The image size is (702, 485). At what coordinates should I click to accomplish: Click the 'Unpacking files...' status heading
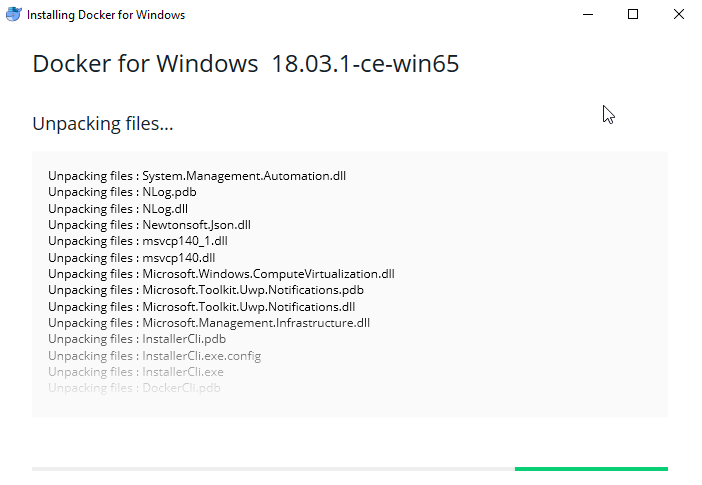pyautogui.click(x=103, y=124)
